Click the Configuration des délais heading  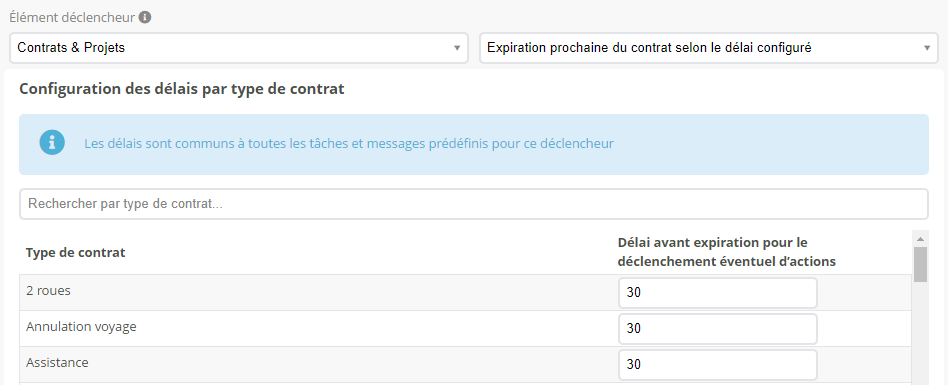tap(182, 89)
